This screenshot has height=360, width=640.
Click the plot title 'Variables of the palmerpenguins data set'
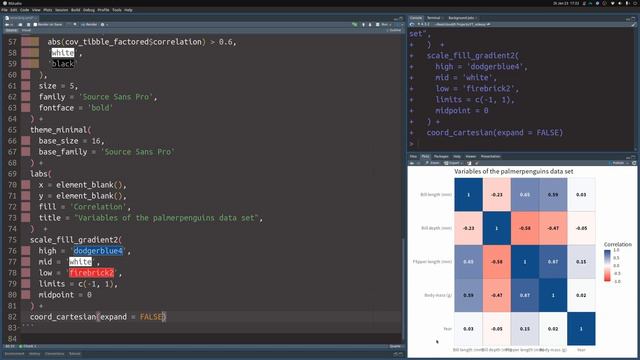click(x=513, y=171)
